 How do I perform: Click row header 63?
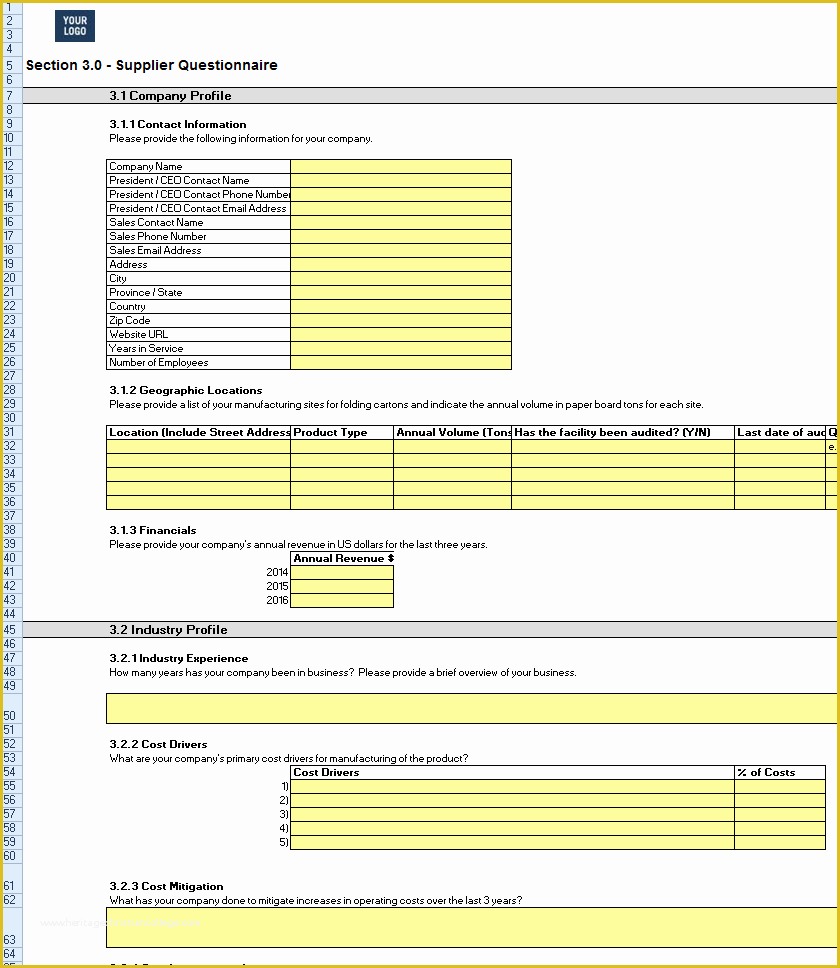point(11,927)
